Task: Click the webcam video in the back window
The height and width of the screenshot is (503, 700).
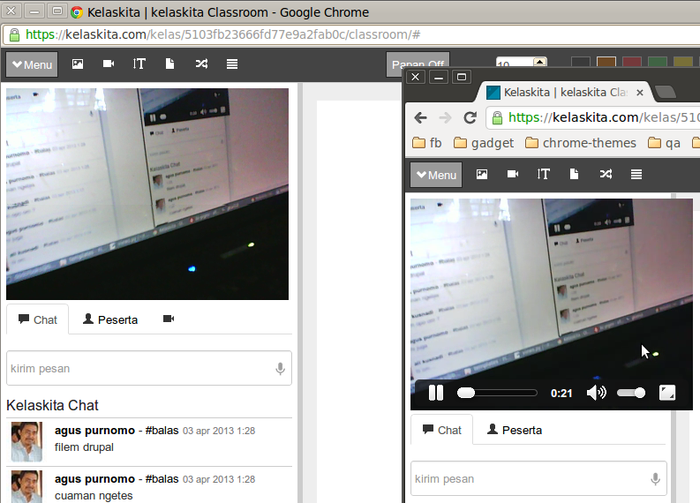Action: click(x=147, y=194)
